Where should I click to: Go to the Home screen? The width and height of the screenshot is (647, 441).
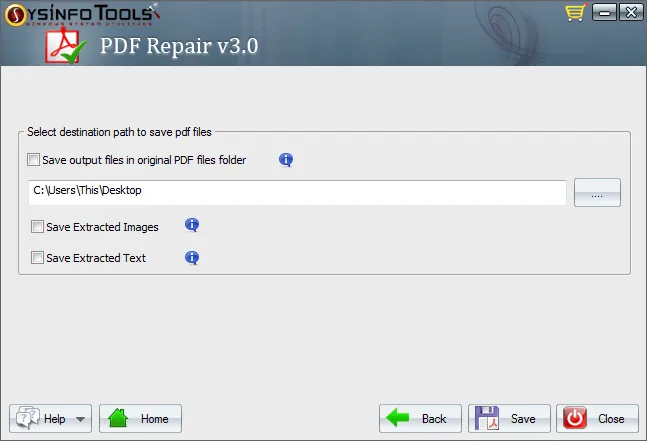[x=140, y=419]
